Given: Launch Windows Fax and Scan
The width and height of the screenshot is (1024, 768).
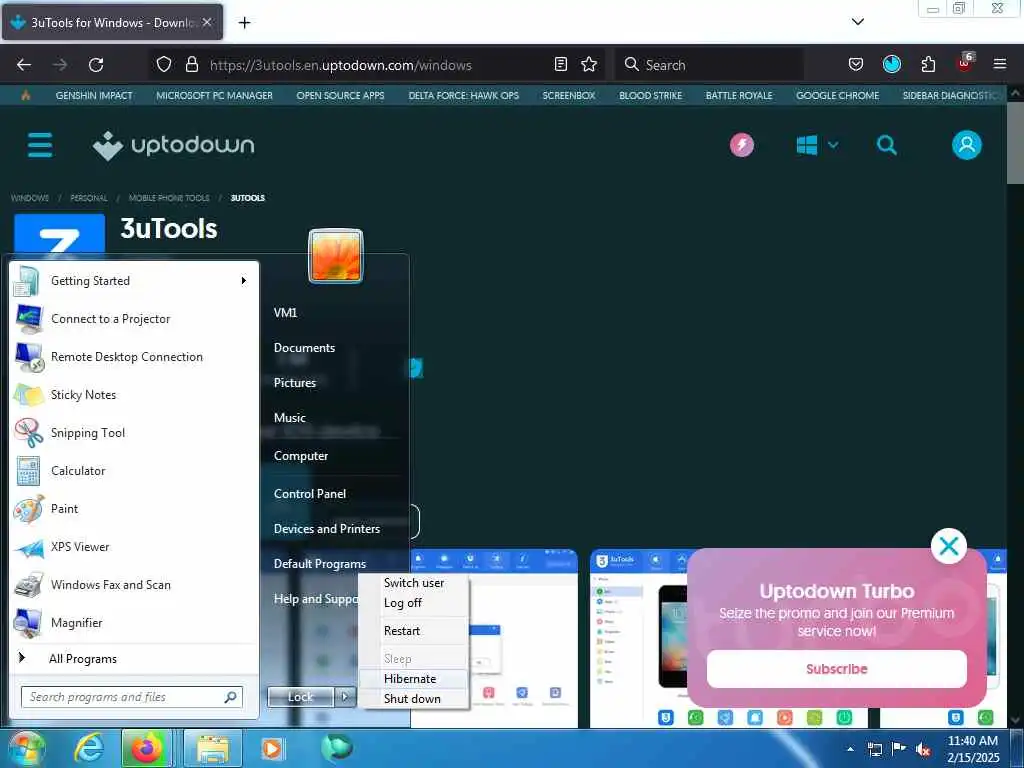Looking at the screenshot, I should point(134,584).
